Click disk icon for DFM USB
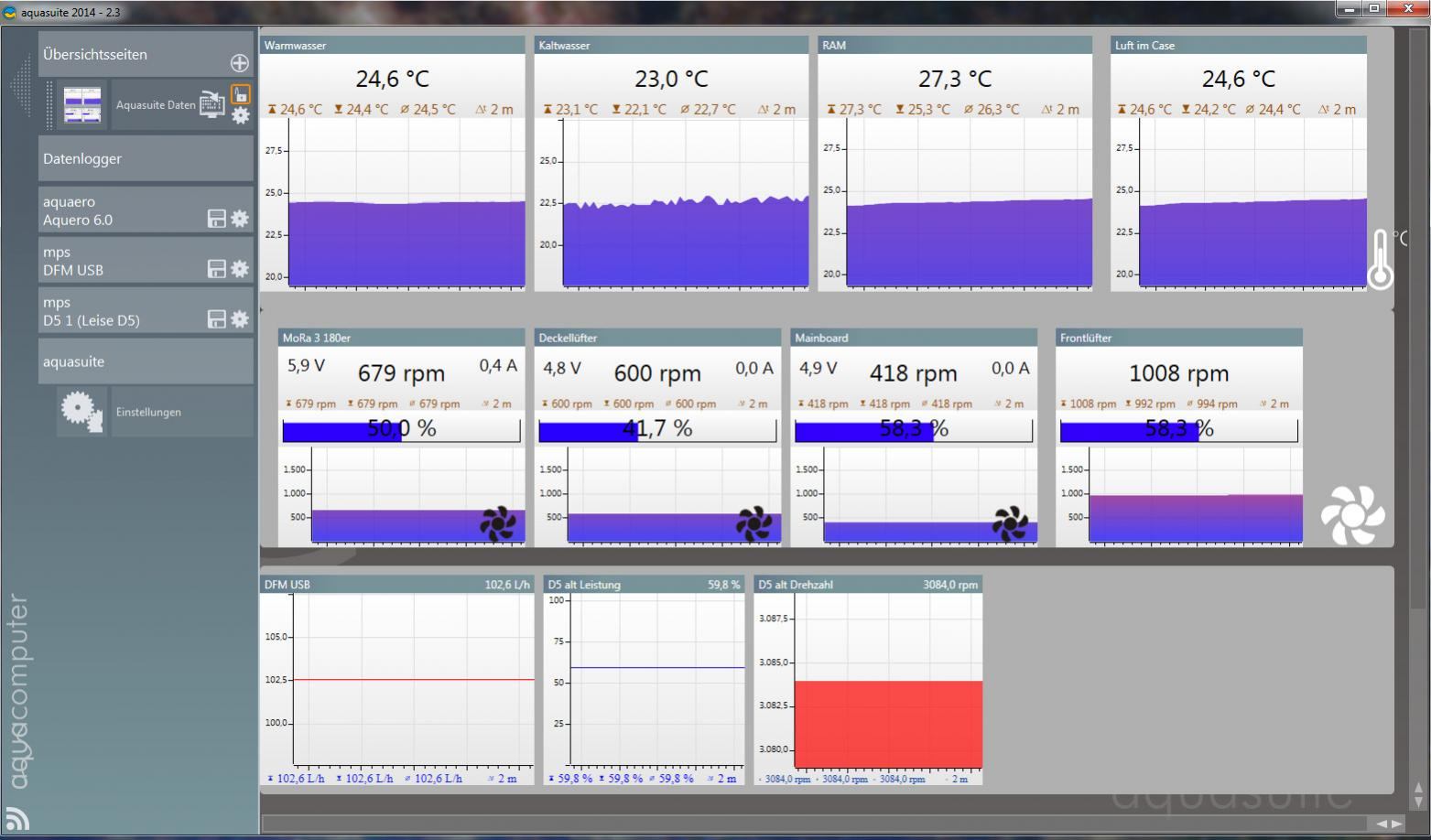This screenshot has height=840, width=1431. tap(217, 269)
